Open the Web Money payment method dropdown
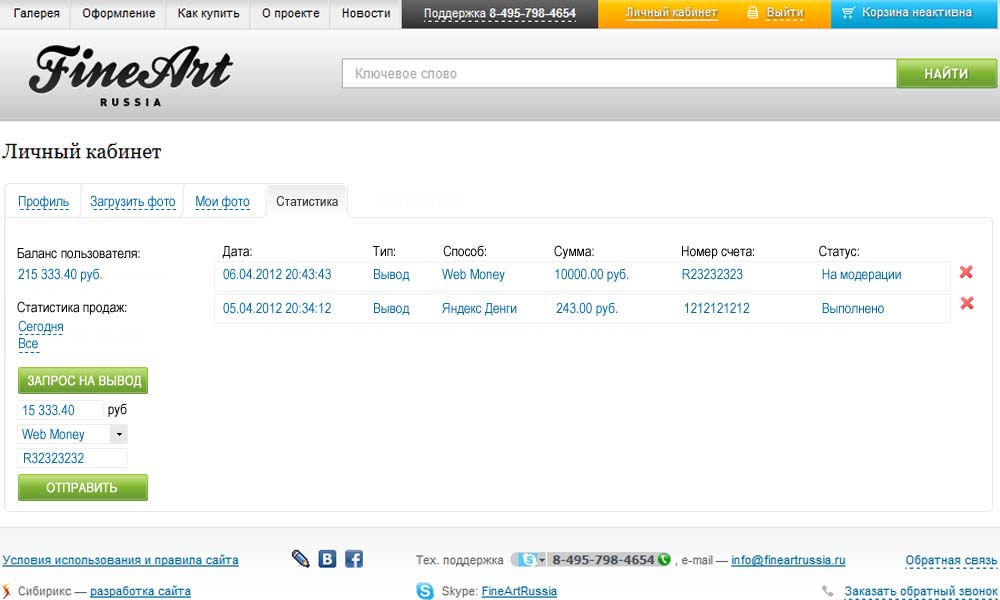The height and width of the screenshot is (600, 1000). point(119,434)
